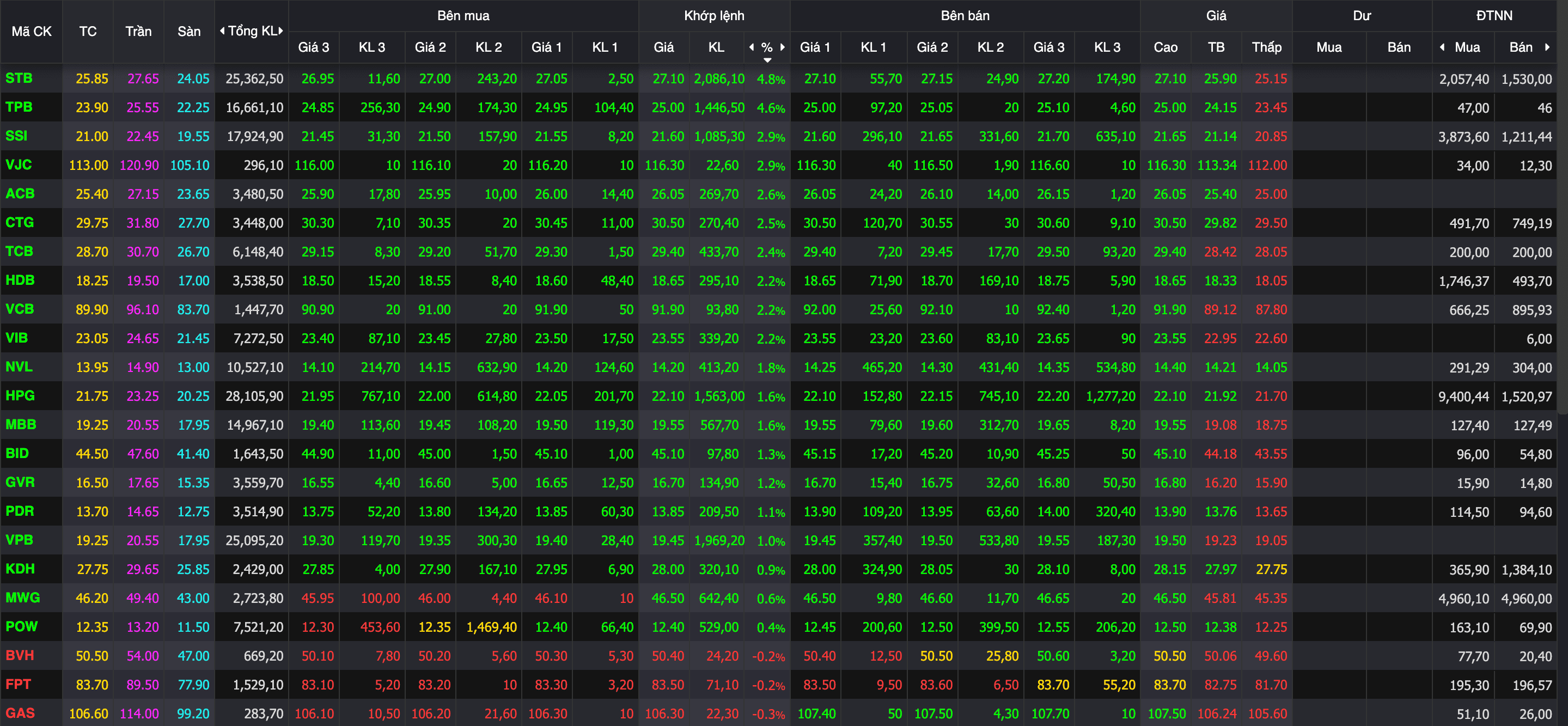Open POW stock symbol
Screen dimensions: 1568x726
click(x=21, y=626)
